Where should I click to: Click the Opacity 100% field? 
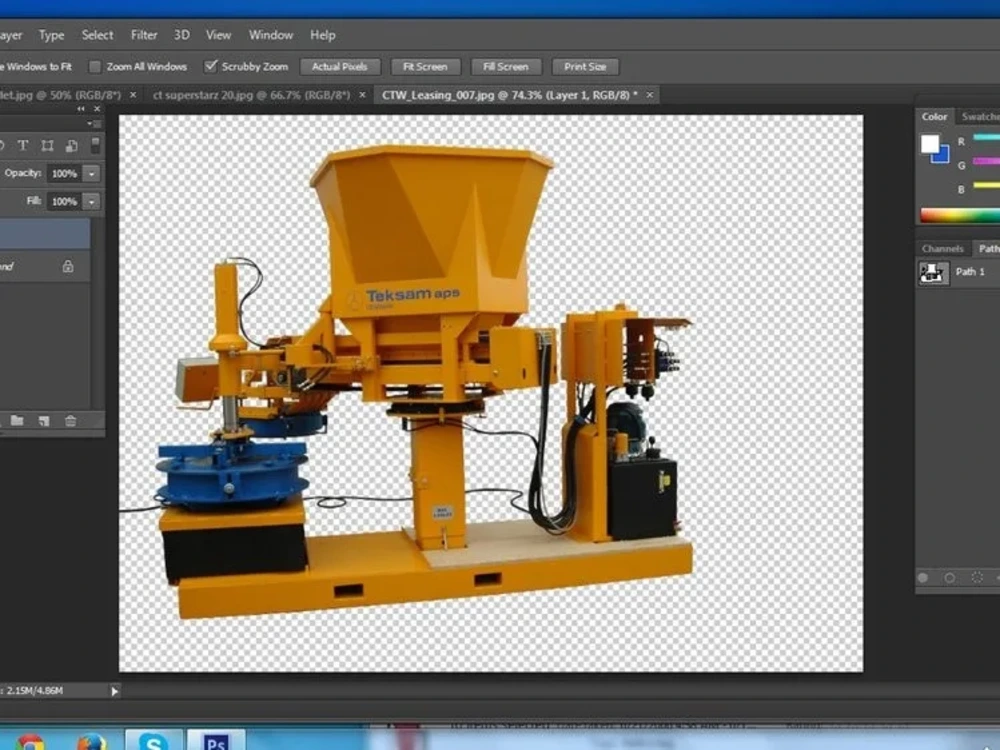[64, 173]
